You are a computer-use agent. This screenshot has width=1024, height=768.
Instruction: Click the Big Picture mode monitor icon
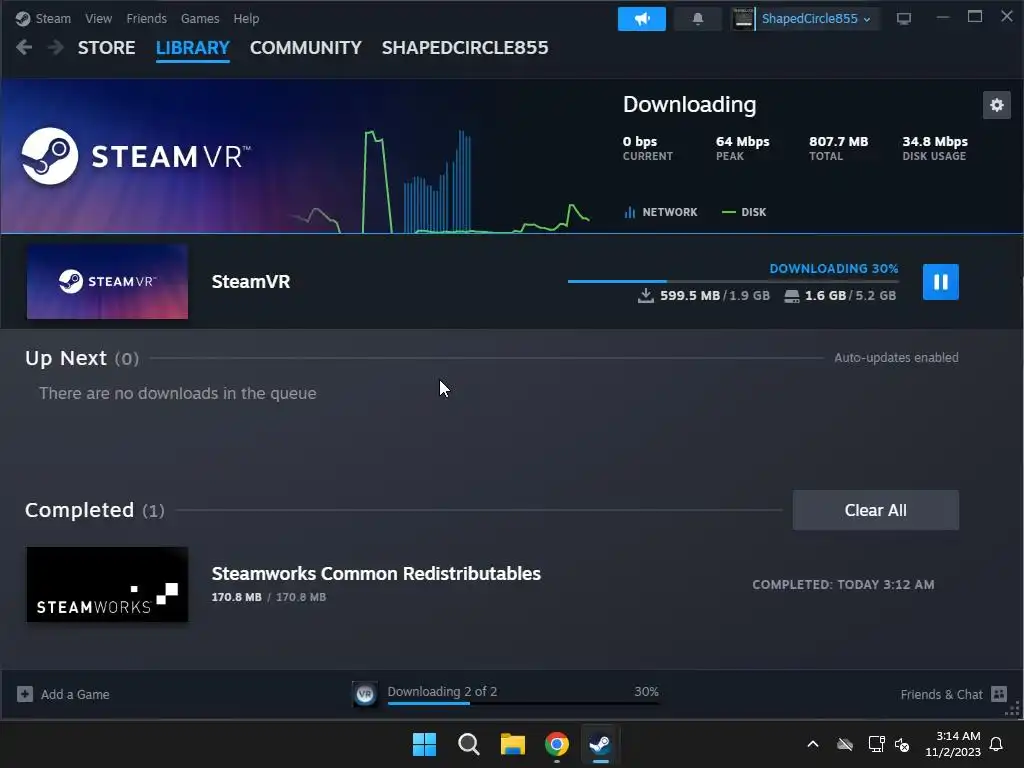[x=904, y=19]
